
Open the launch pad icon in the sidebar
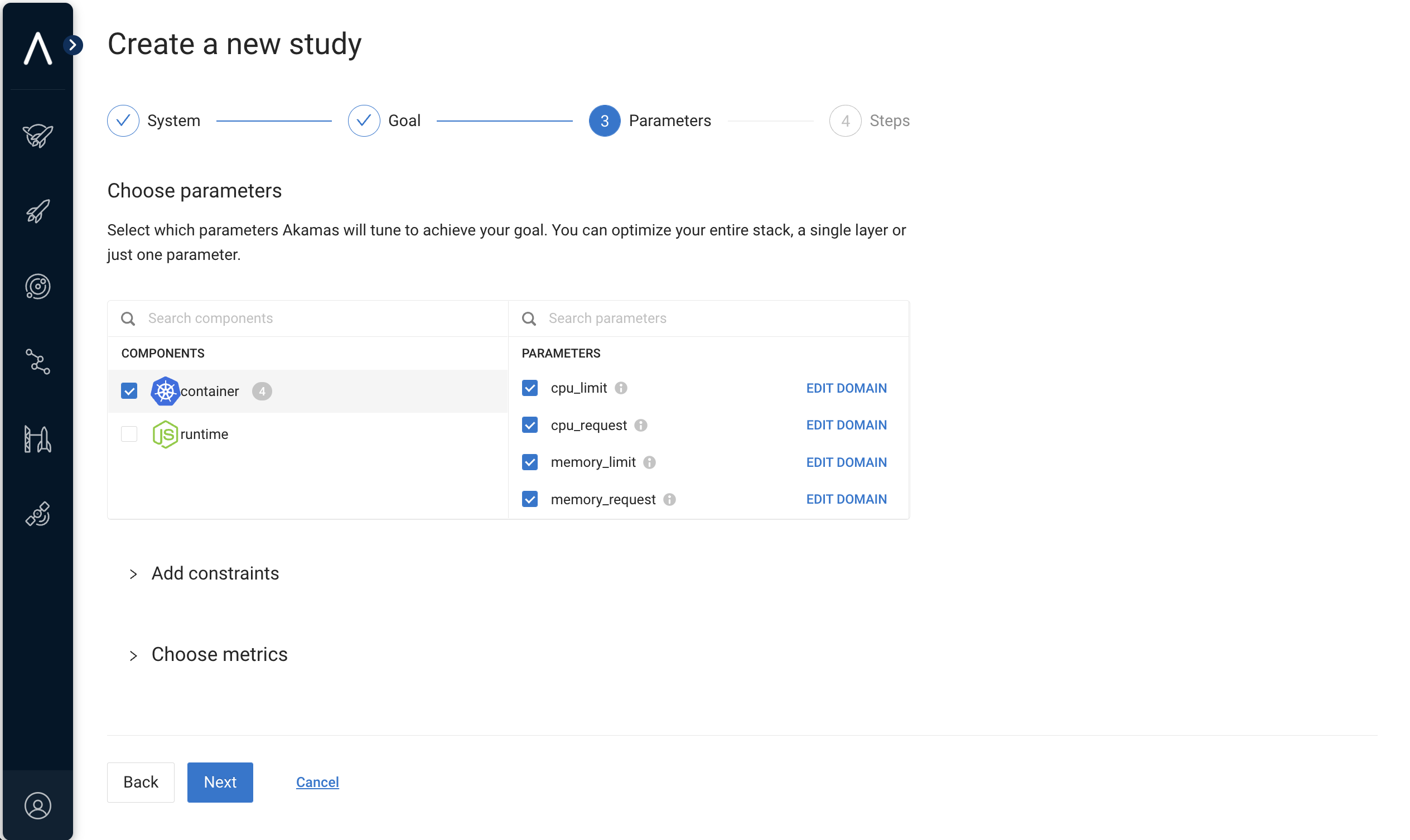click(x=37, y=438)
